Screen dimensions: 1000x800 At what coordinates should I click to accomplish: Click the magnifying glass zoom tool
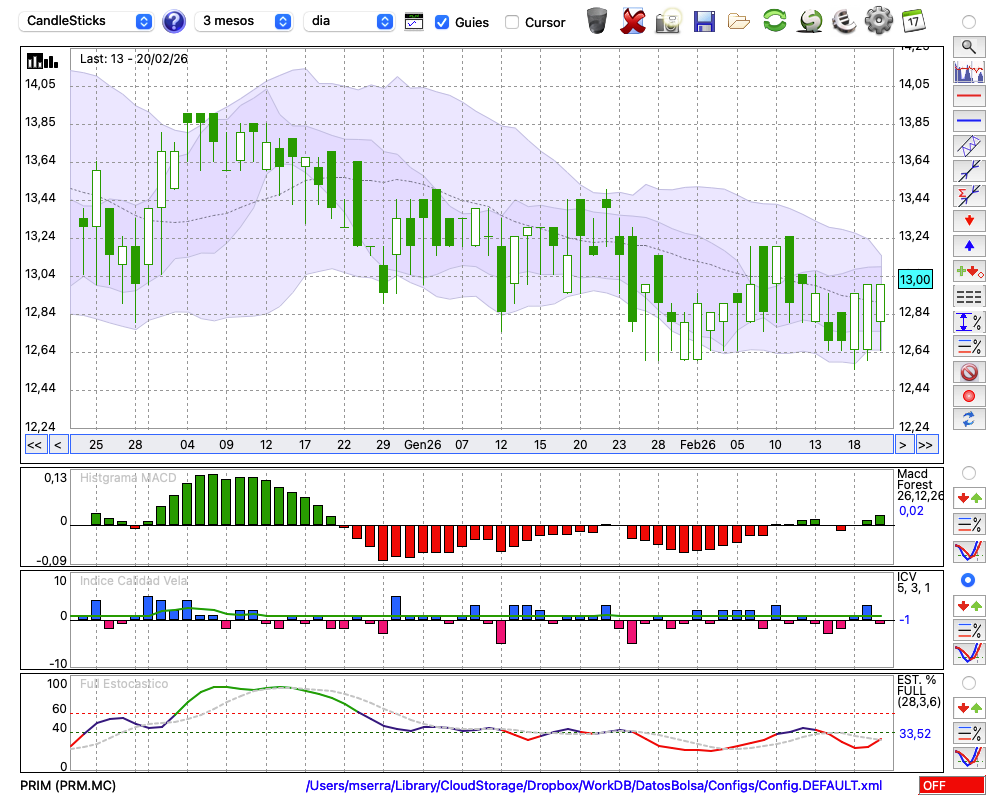point(968,46)
